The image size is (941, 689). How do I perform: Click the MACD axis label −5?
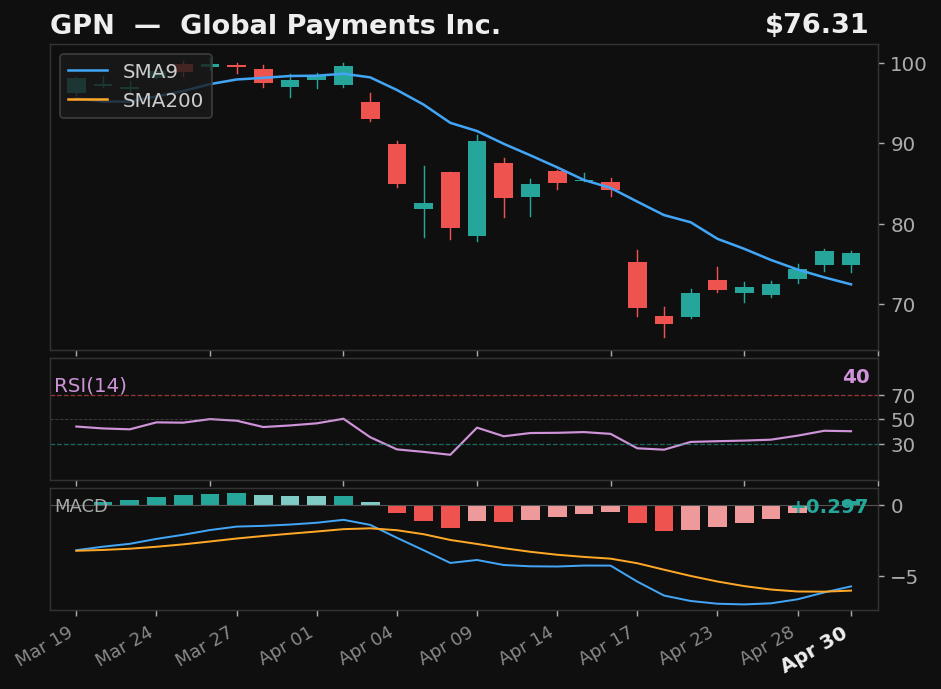click(x=903, y=577)
